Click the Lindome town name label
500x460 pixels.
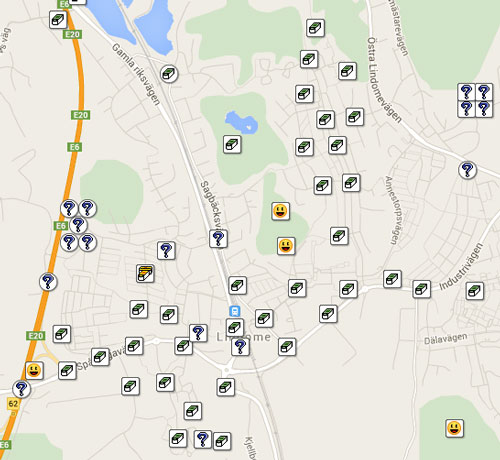click(x=244, y=337)
